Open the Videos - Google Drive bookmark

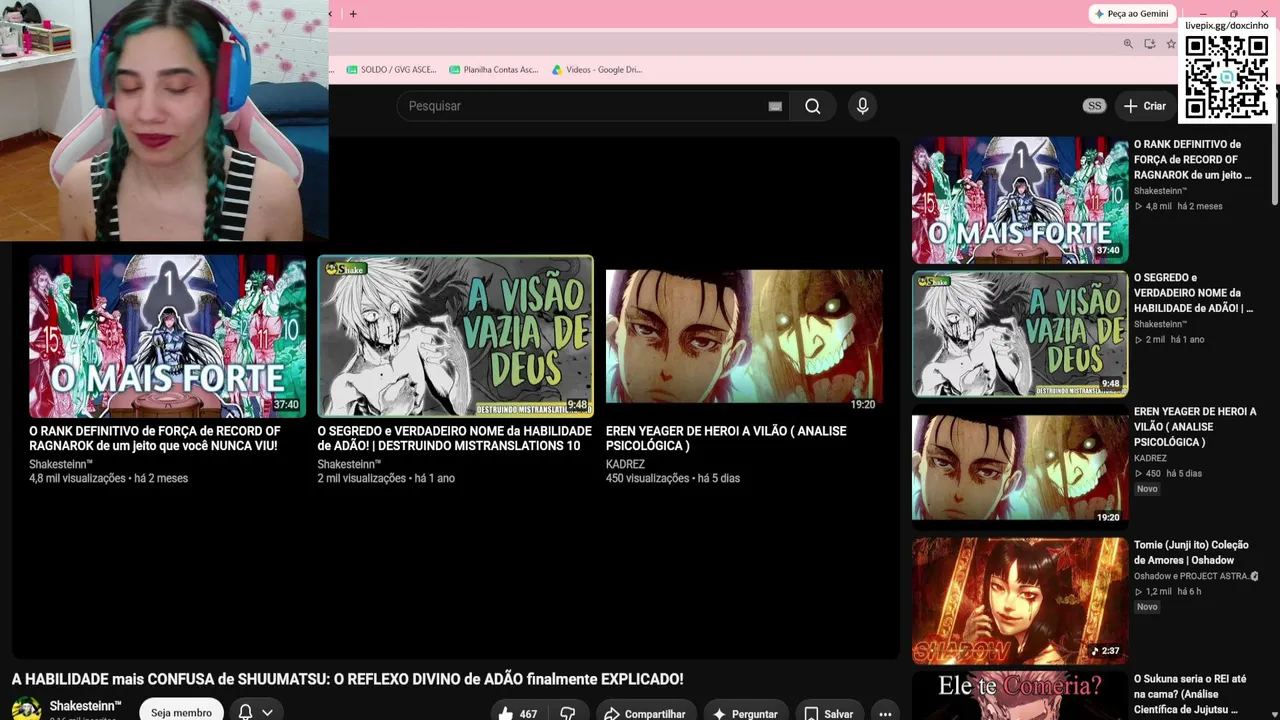597,70
